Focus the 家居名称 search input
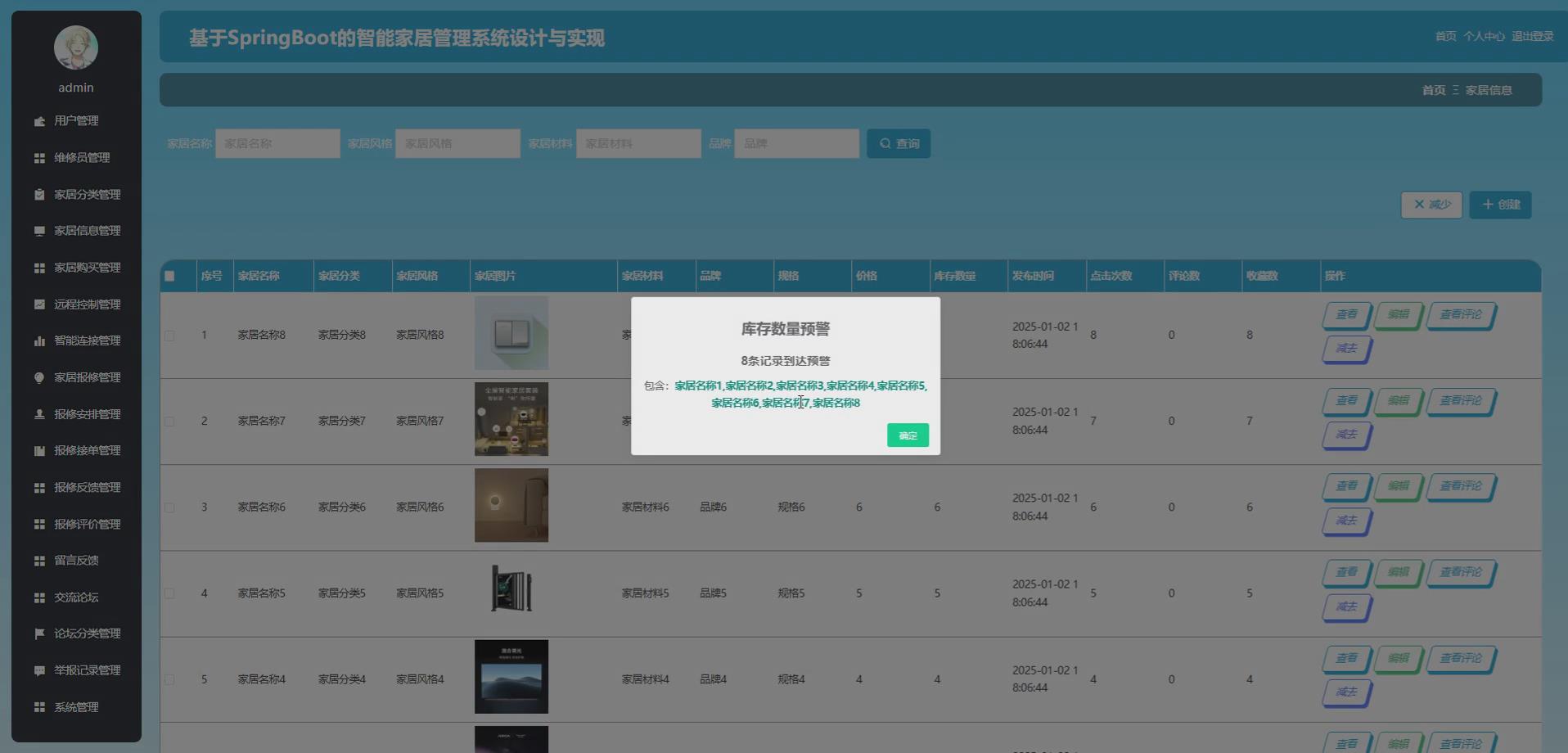Viewport: 1568px width, 753px height. pyautogui.click(x=277, y=143)
